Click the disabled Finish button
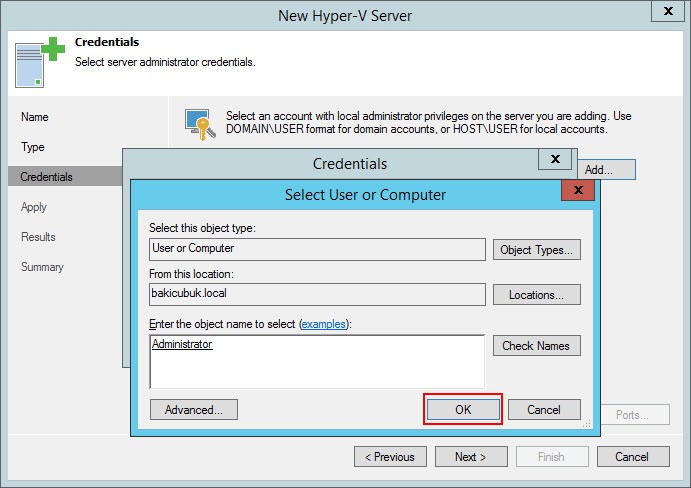Image resolution: width=691 pixels, height=488 pixels. coord(552,457)
